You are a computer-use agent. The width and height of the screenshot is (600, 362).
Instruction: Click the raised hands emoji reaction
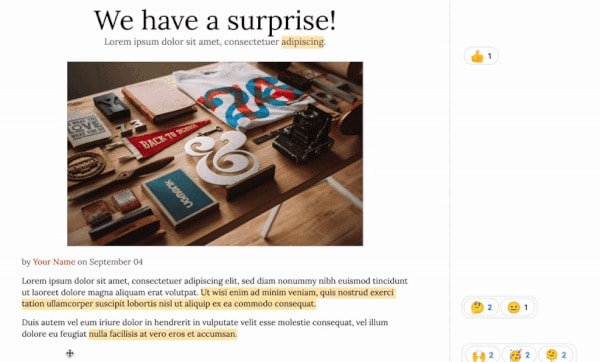(x=481, y=355)
